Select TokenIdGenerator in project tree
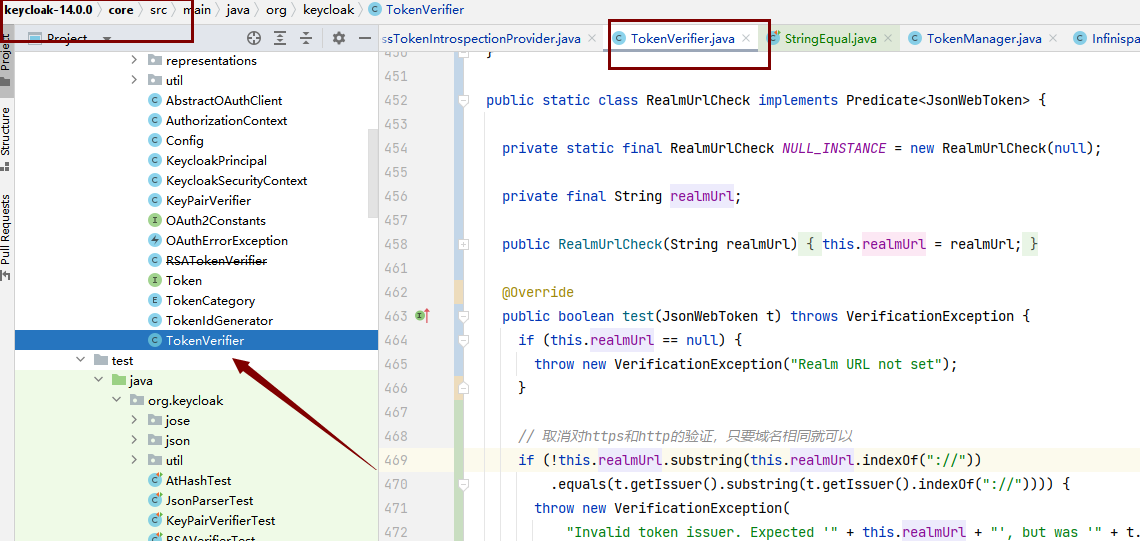The width and height of the screenshot is (1141, 541). [219, 320]
